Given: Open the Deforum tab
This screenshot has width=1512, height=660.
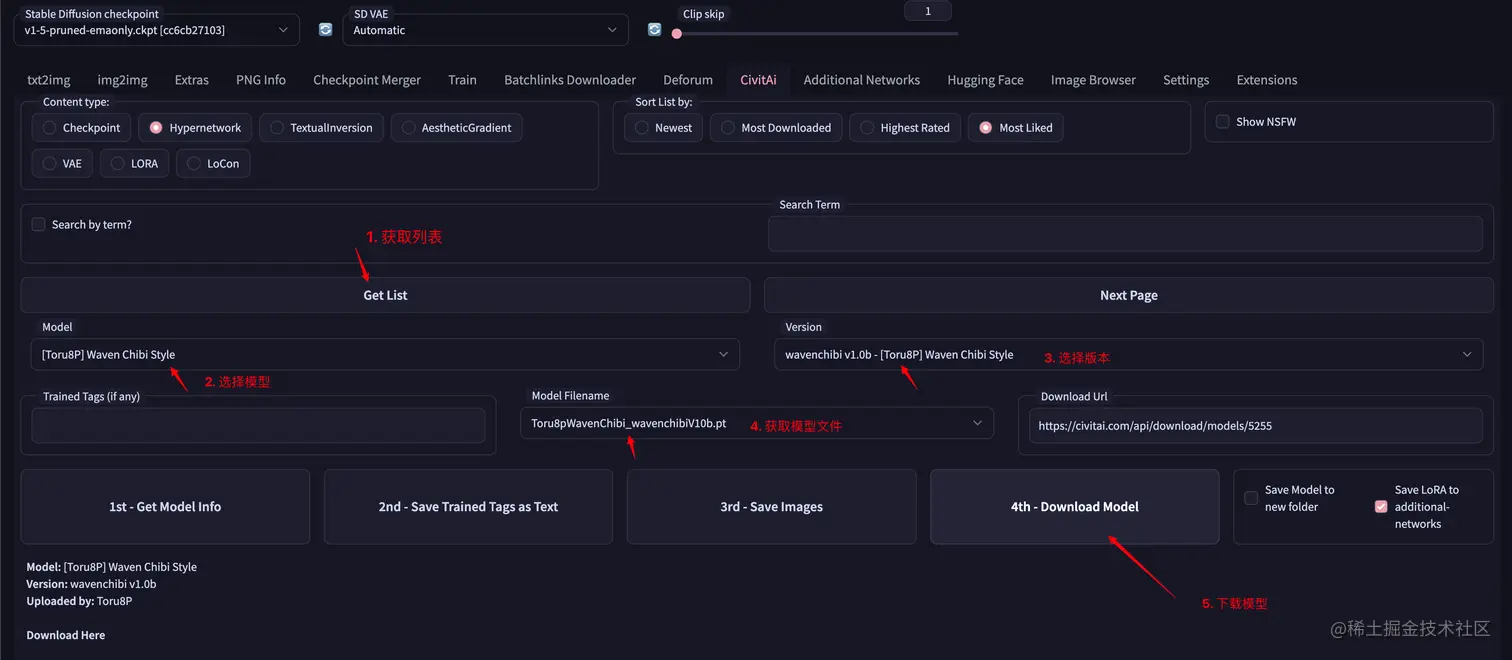Looking at the screenshot, I should (x=688, y=80).
